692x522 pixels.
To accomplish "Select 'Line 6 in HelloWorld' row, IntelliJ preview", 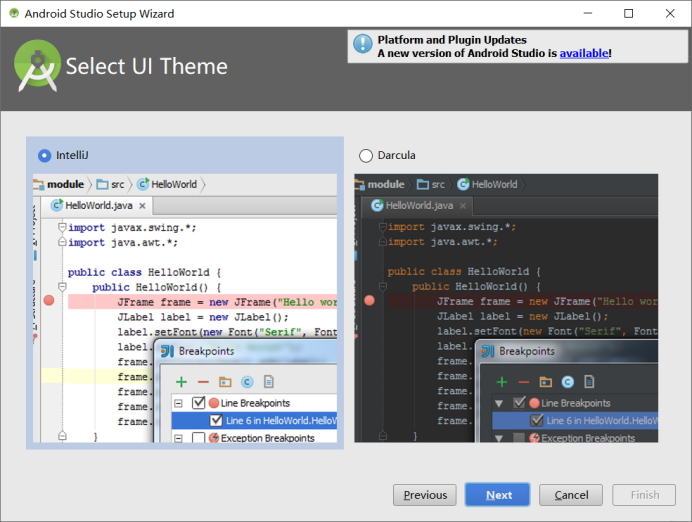I will tap(254, 421).
